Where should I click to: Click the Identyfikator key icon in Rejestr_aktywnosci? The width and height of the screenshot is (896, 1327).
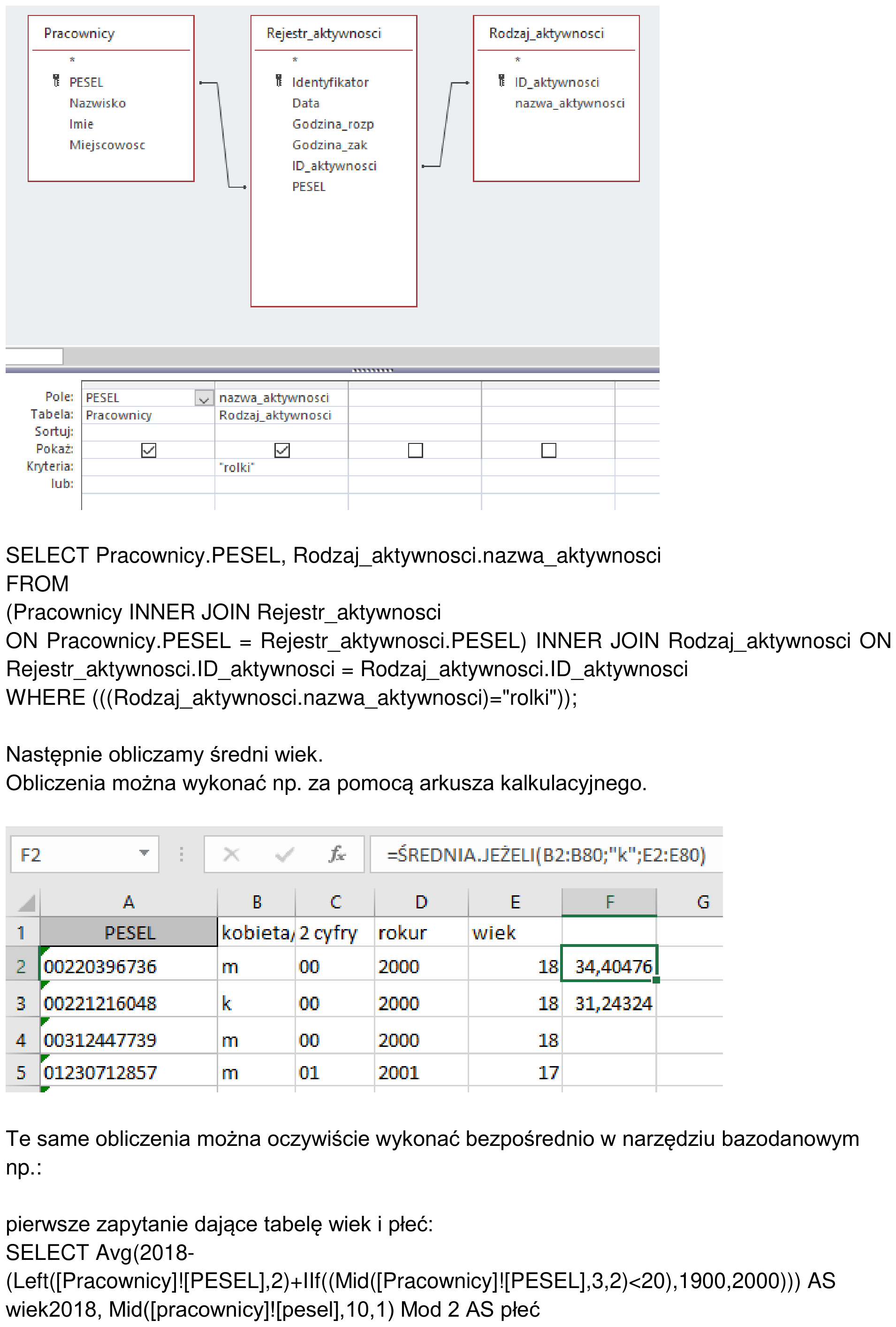click(279, 81)
